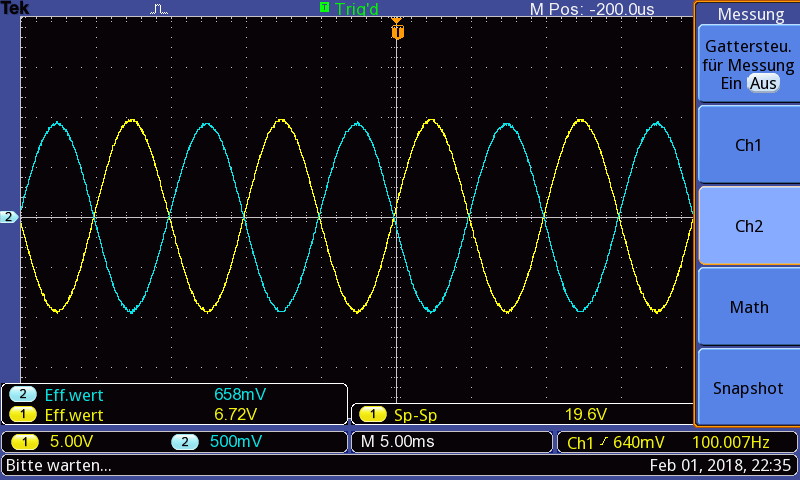800x480 pixels.
Task: Select the Ch1 measurement source button
Action: (x=748, y=144)
